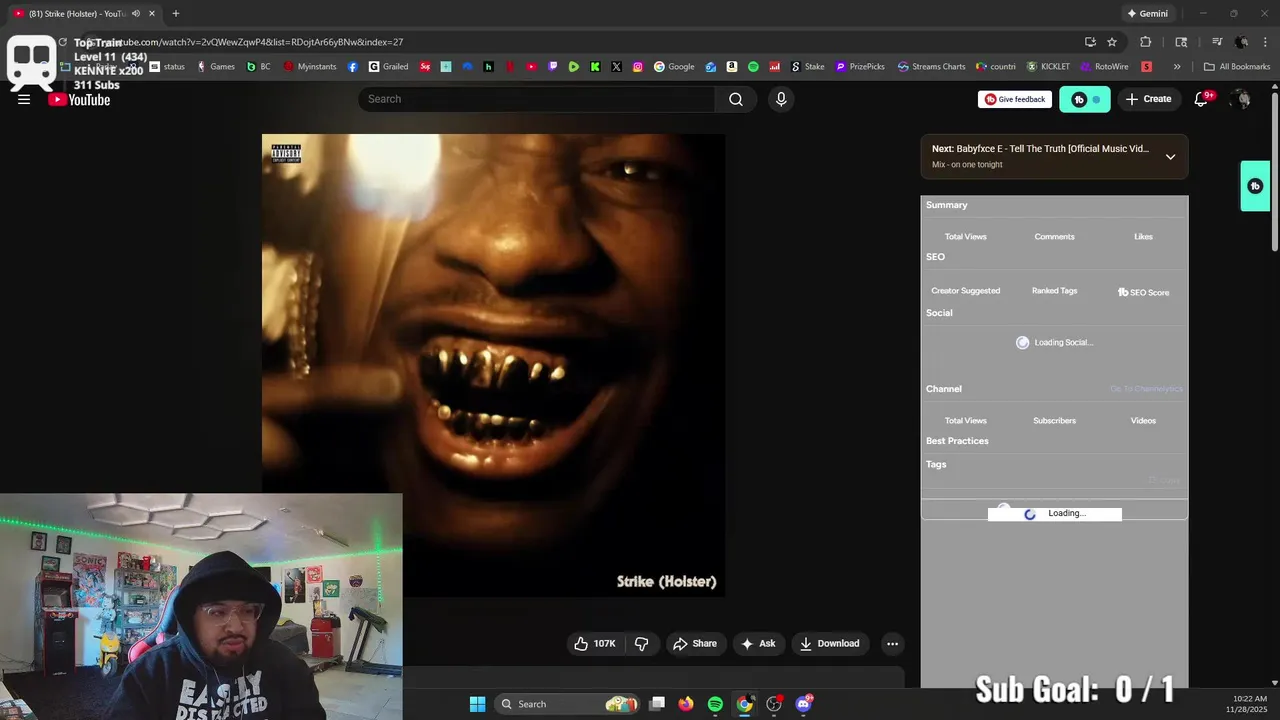The image size is (1280, 720).
Task: Open the Amazon bookmark icon
Action: (732, 67)
